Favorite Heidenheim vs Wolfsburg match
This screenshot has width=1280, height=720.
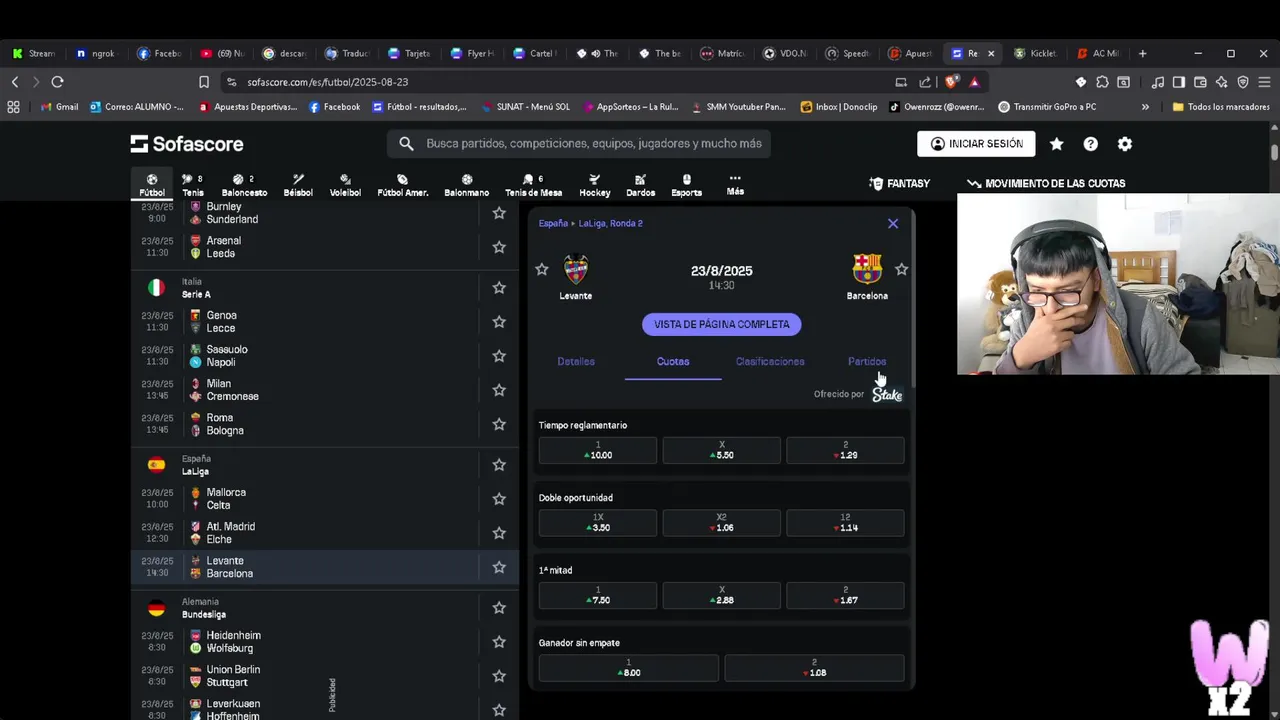click(499, 642)
